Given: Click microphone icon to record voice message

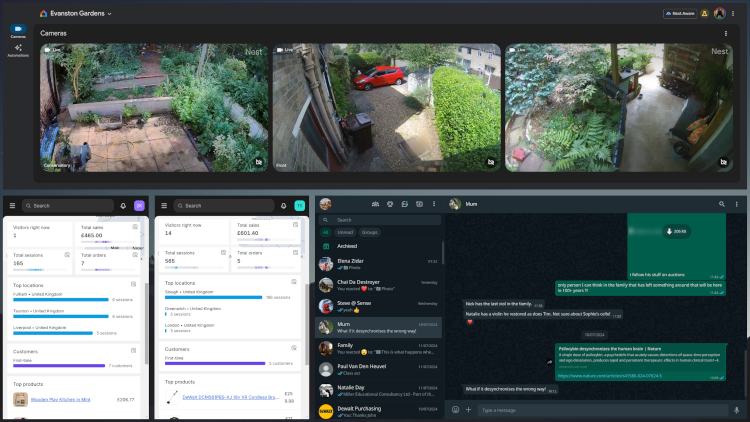Looking at the screenshot, I should point(736,409).
